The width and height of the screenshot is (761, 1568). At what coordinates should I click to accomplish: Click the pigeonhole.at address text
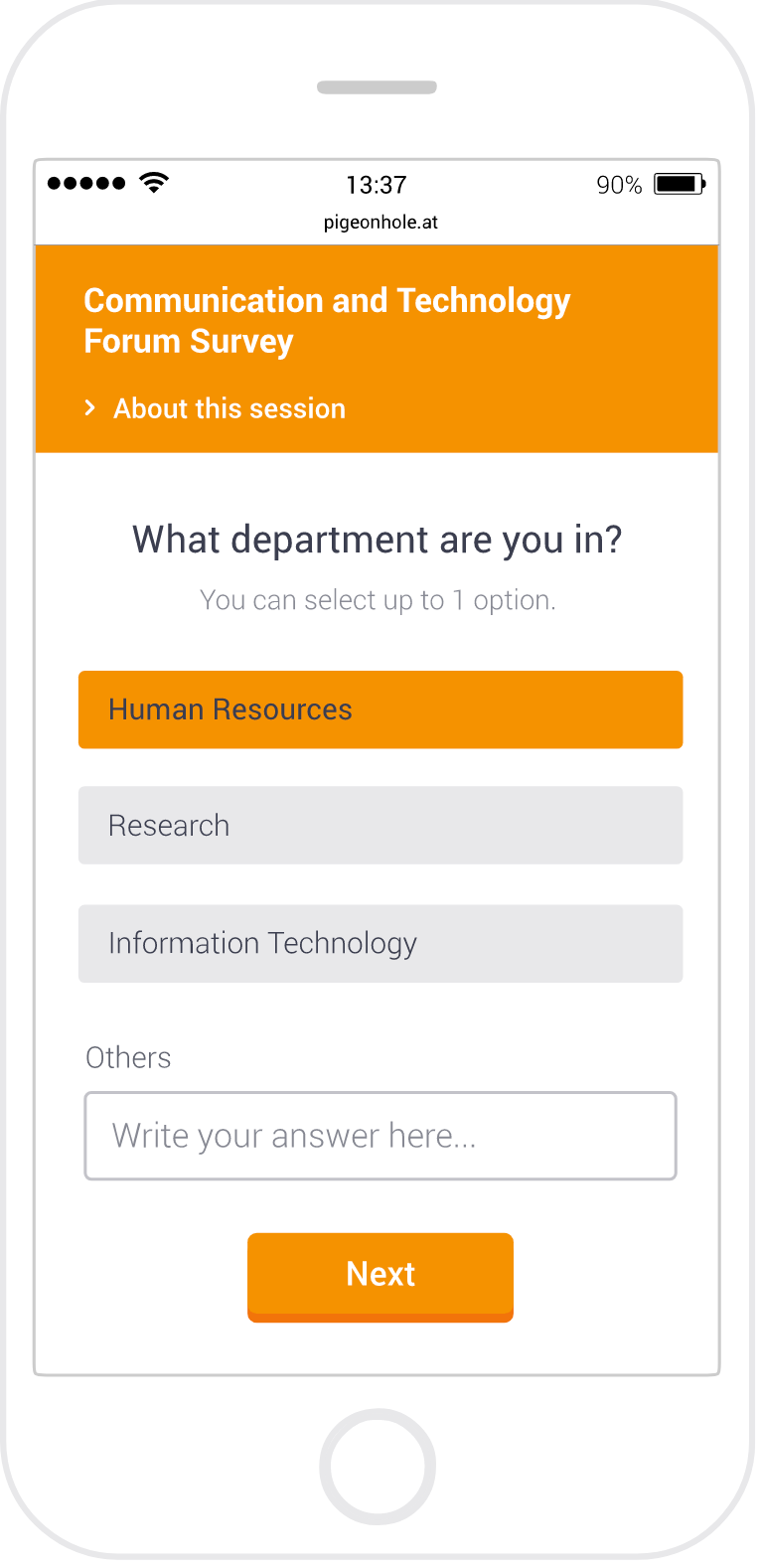[380, 223]
